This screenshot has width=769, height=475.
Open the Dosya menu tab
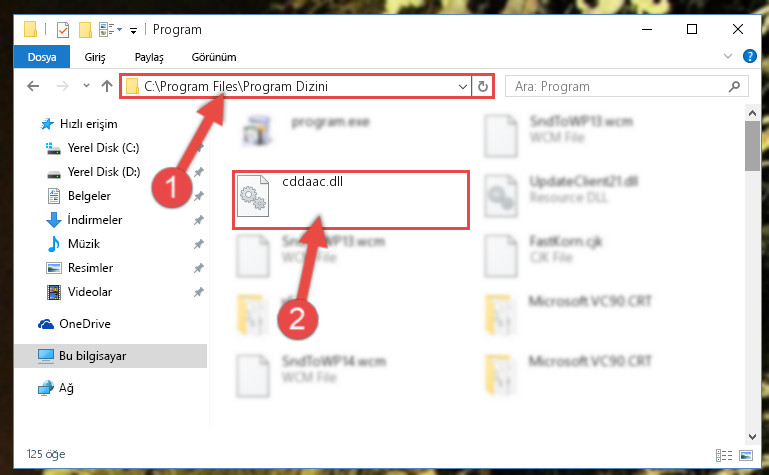click(x=42, y=57)
